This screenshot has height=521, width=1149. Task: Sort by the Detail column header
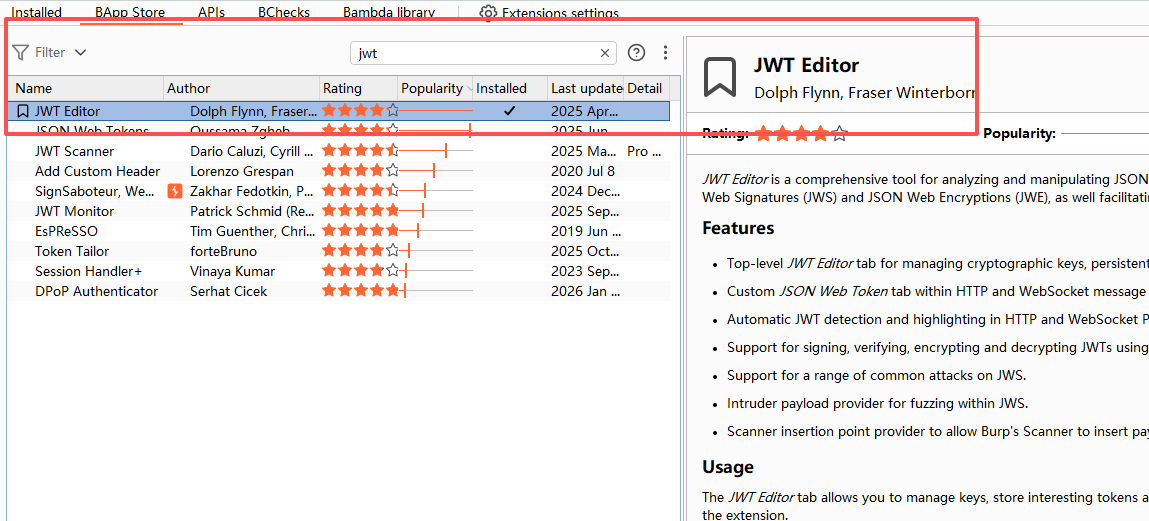point(646,88)
